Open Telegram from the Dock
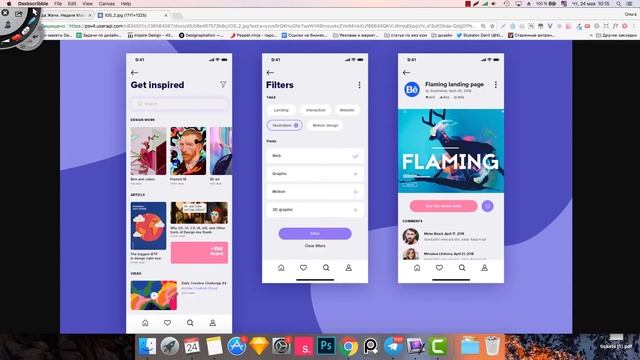Image resolution: width=640 pixels, height=360 pixels. point(393,346)
